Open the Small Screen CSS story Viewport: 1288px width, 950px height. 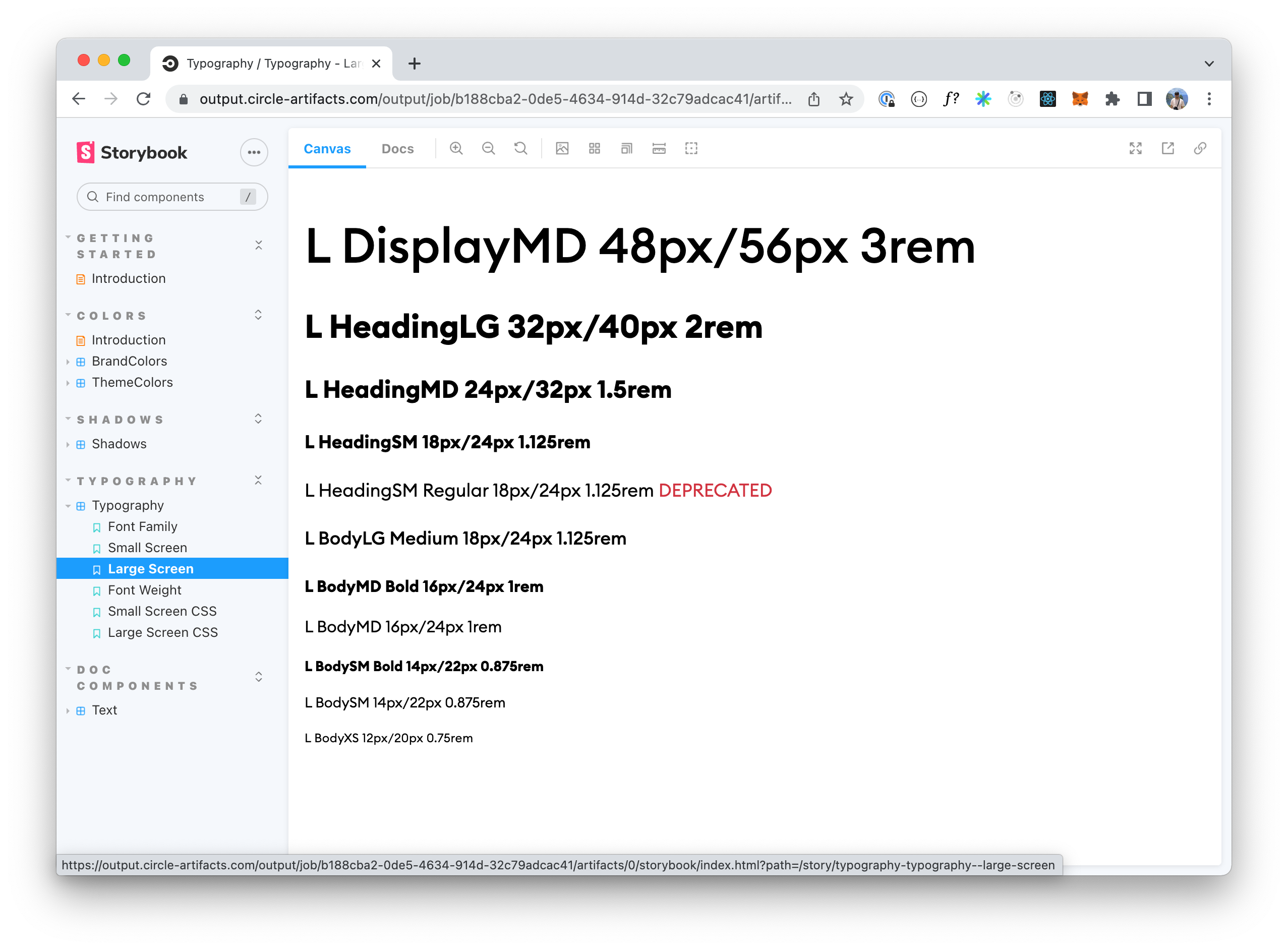coord(161,611)
